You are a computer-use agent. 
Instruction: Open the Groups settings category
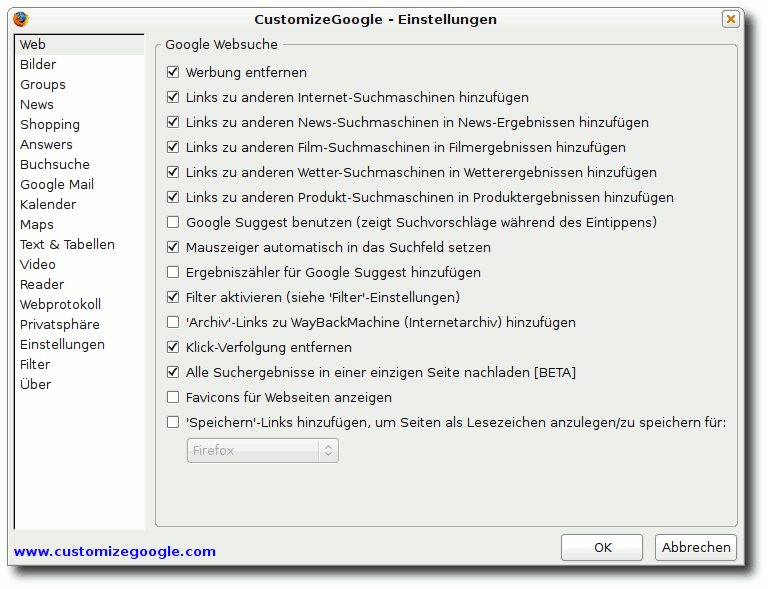pos(80,85)
